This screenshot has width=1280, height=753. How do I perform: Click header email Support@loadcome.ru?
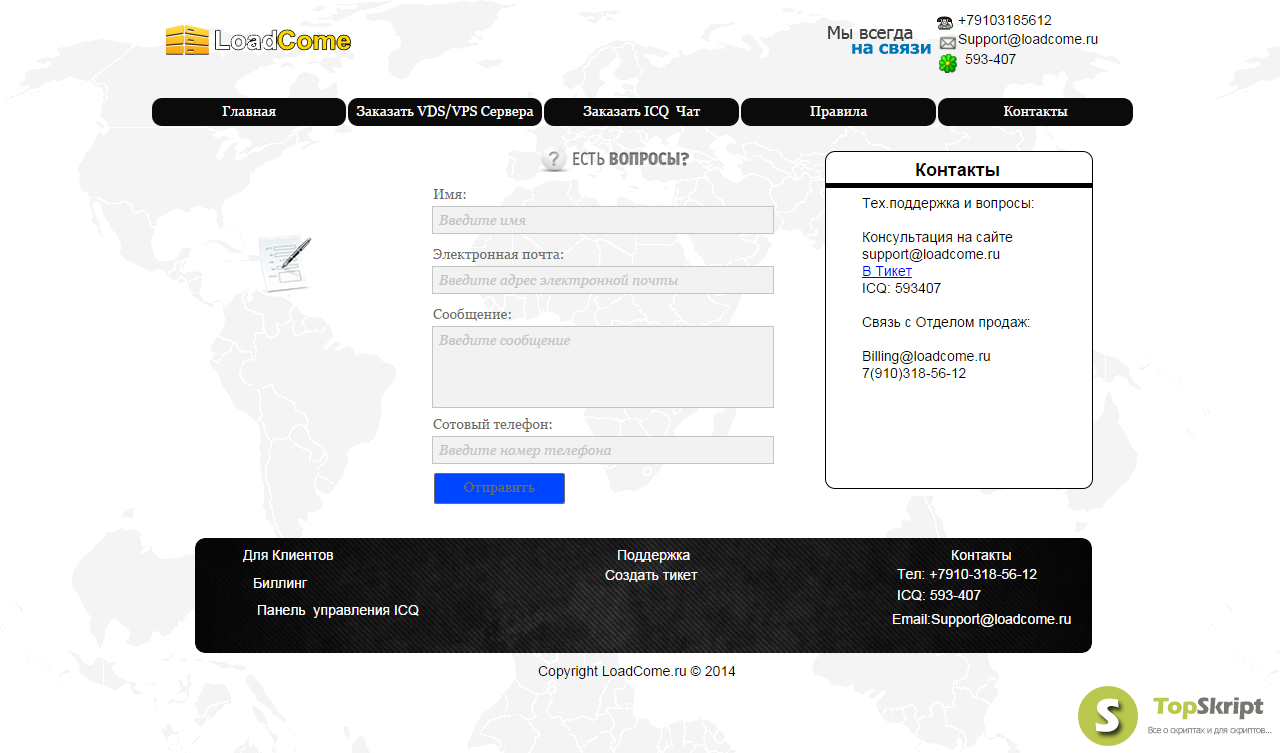[x=1028, y=40]
